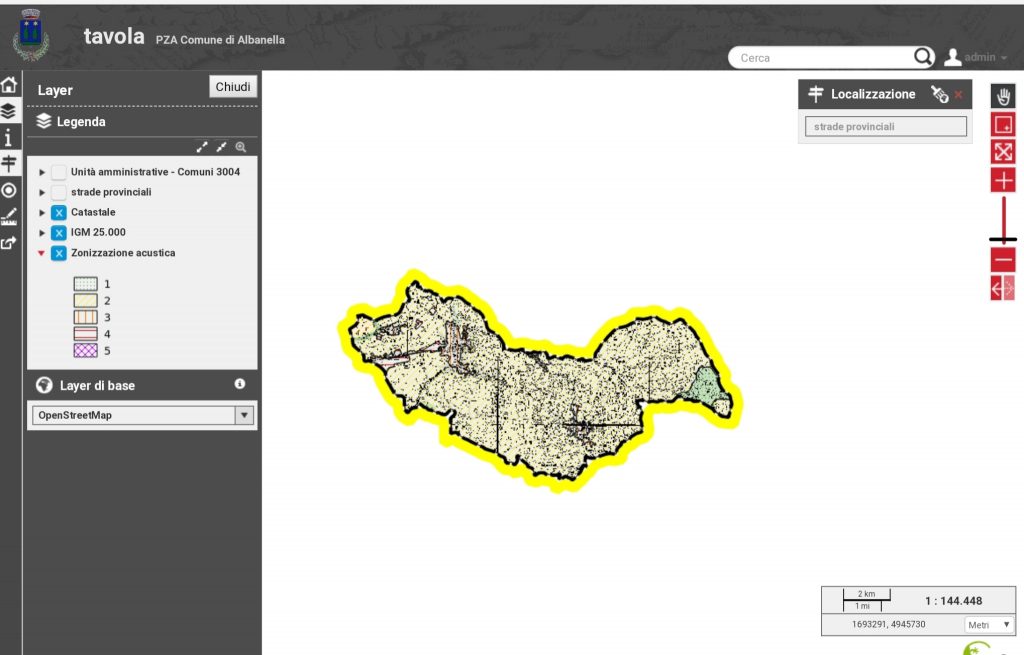
Task: Open the localization signpost sidebar icon
Action: 8,163
